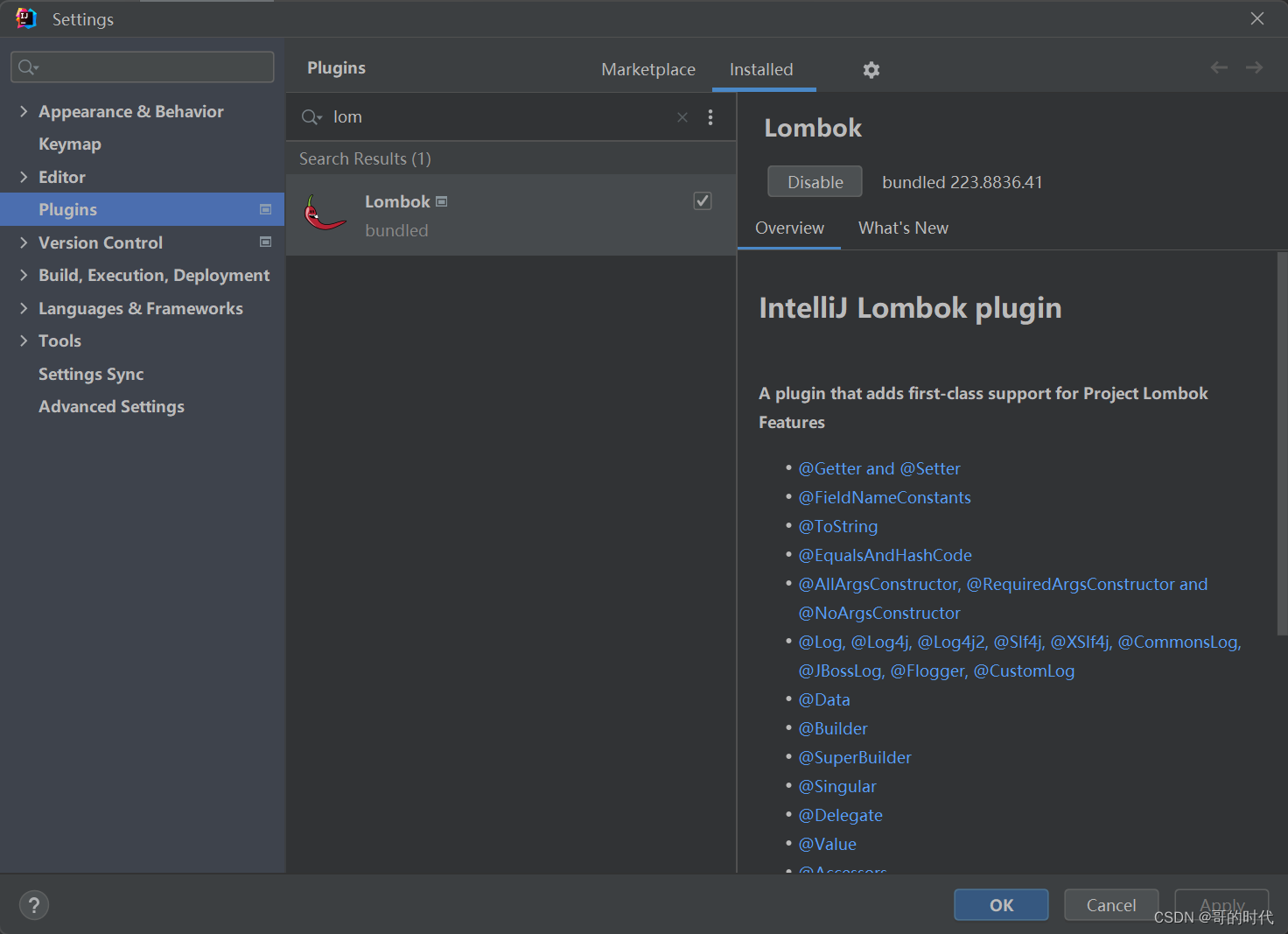Expand Languages & Frameworks section
This screenshot has height=934, width=1288.
(24, 308)
